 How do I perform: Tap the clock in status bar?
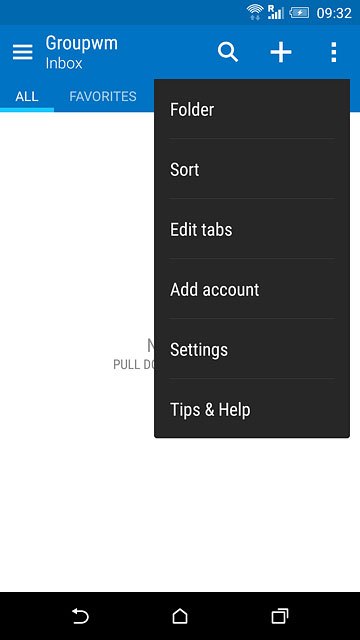click(334, 13)
